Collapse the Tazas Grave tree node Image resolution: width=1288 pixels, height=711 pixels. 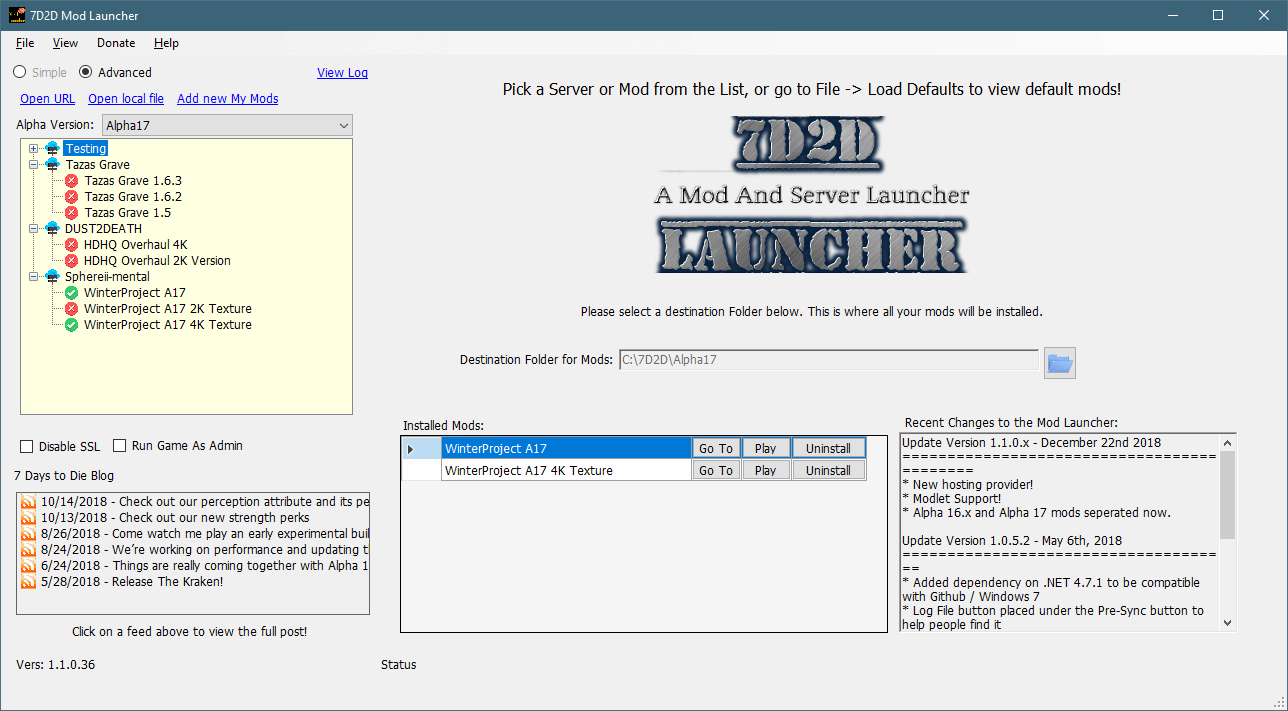(33, 165)
